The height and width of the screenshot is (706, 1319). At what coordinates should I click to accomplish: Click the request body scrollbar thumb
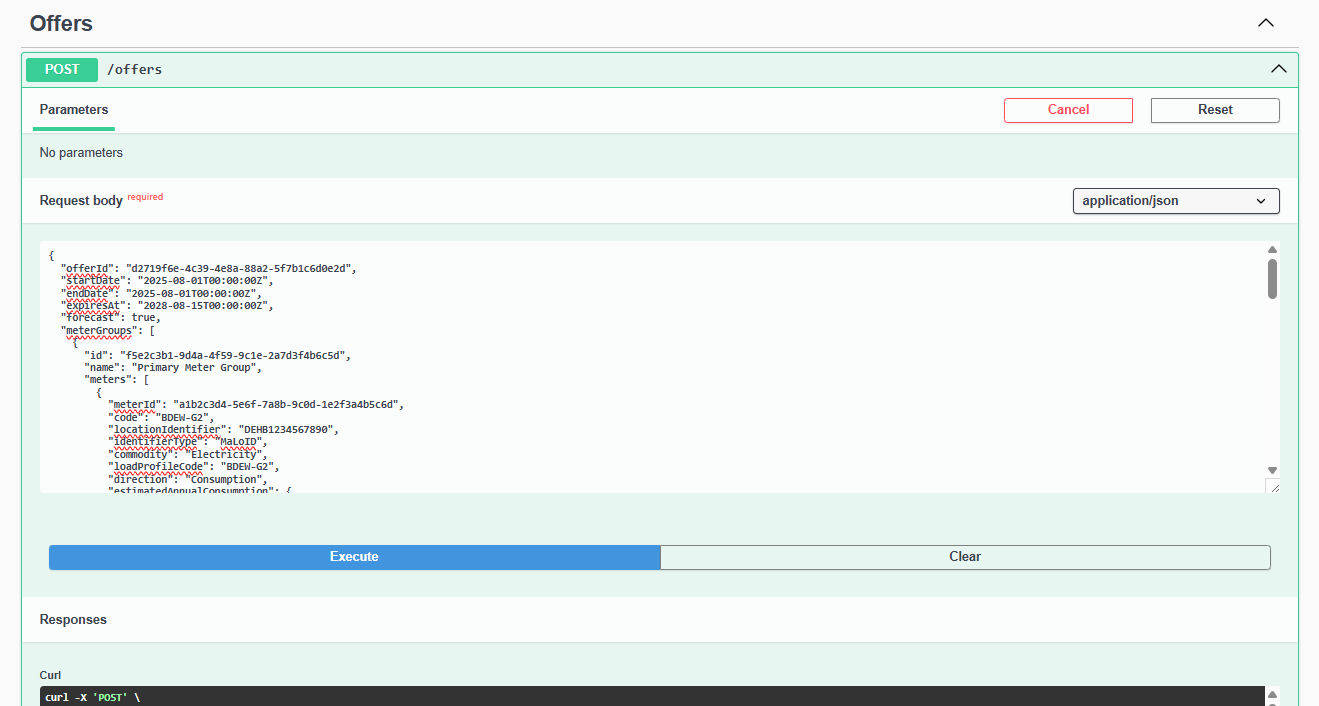click(1272, 279)
